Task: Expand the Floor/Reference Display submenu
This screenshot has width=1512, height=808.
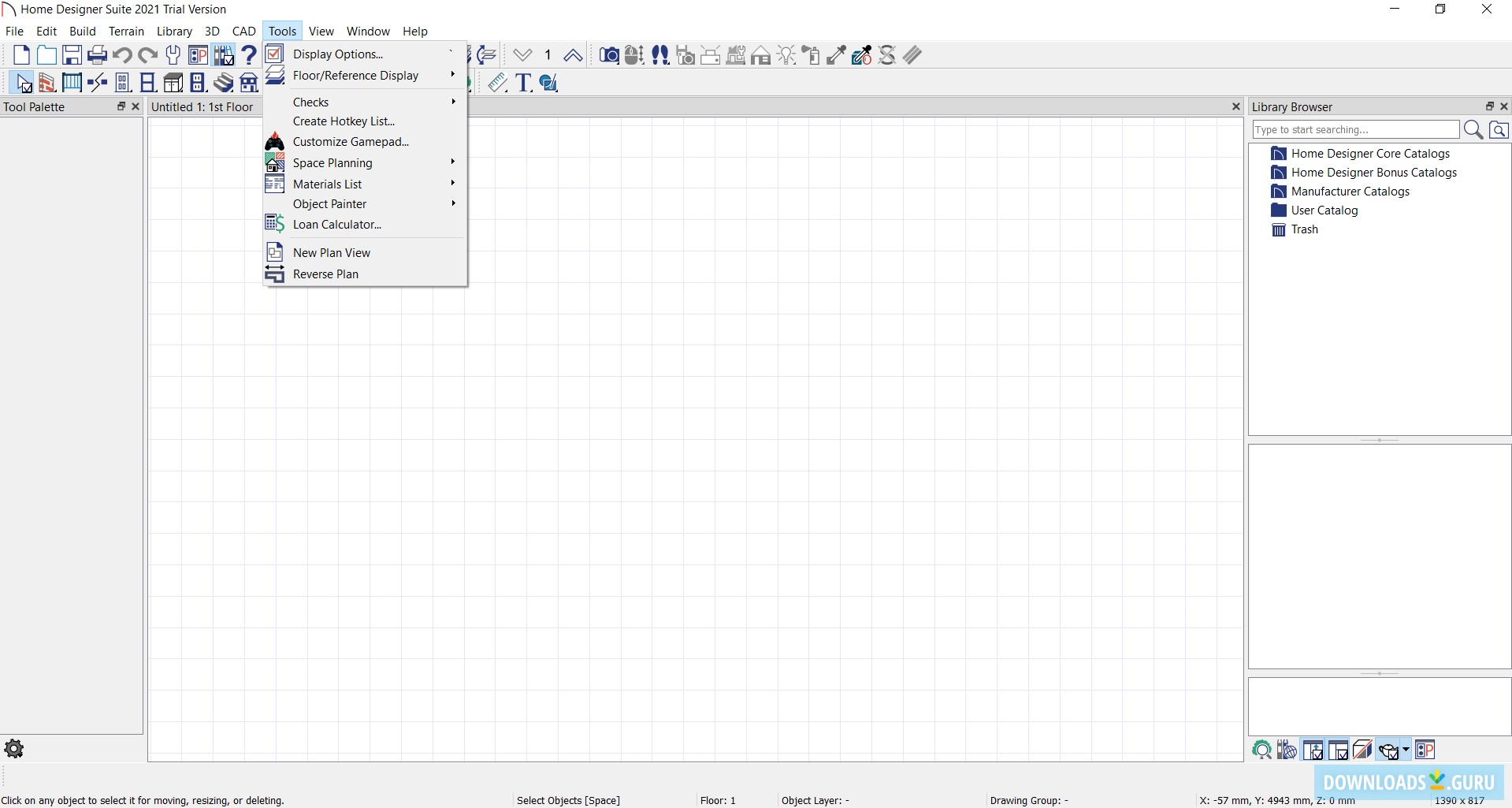Action: point(356,76)
